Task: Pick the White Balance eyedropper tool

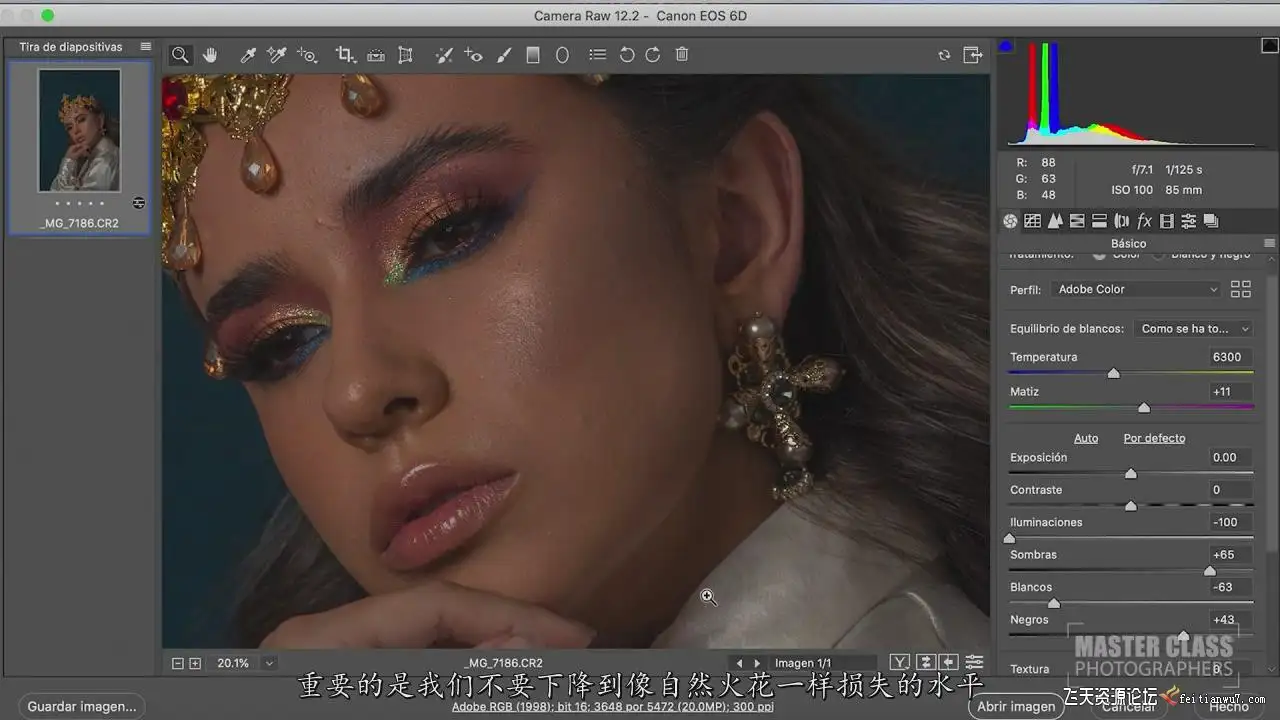Action: [x=248, y=55]
